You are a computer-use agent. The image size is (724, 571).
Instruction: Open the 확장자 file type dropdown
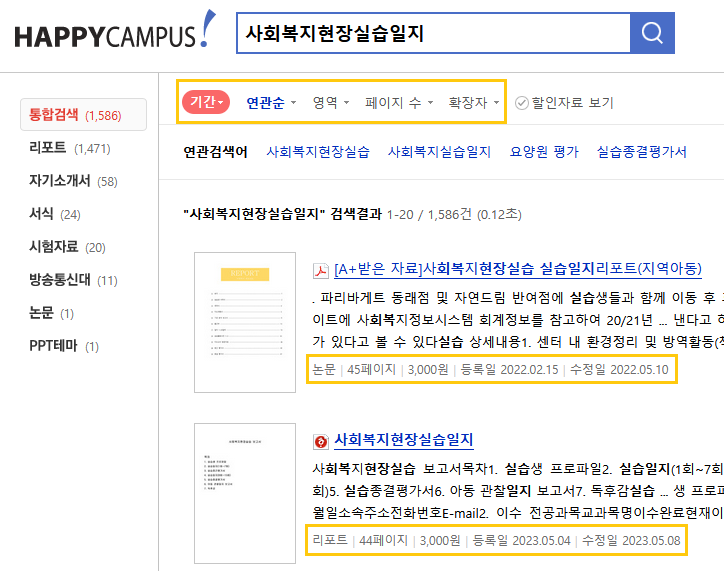[x=473, y=102]
